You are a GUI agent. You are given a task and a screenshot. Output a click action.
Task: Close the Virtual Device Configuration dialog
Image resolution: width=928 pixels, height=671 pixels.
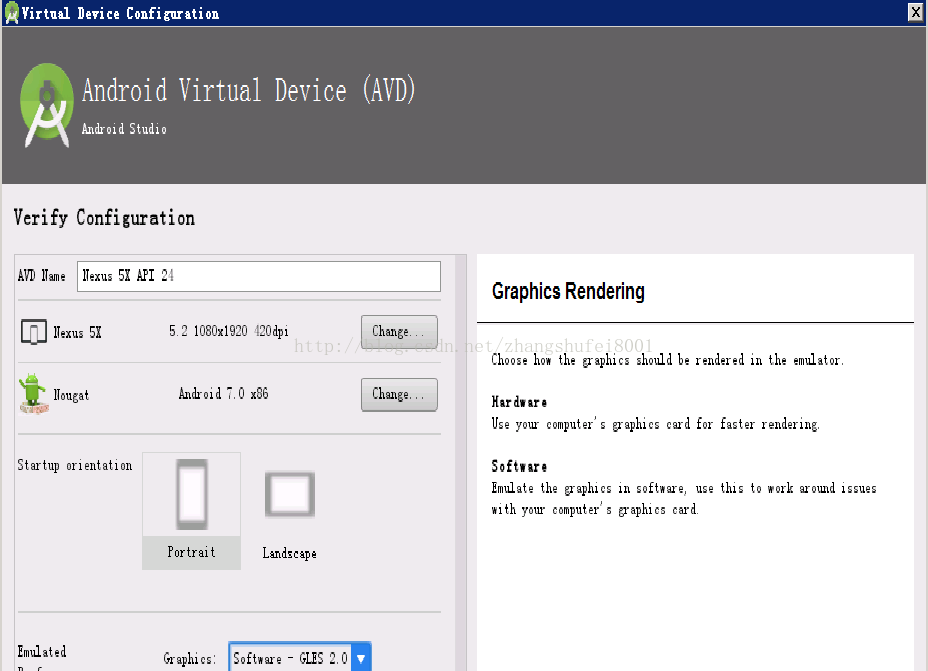point(916,12)
